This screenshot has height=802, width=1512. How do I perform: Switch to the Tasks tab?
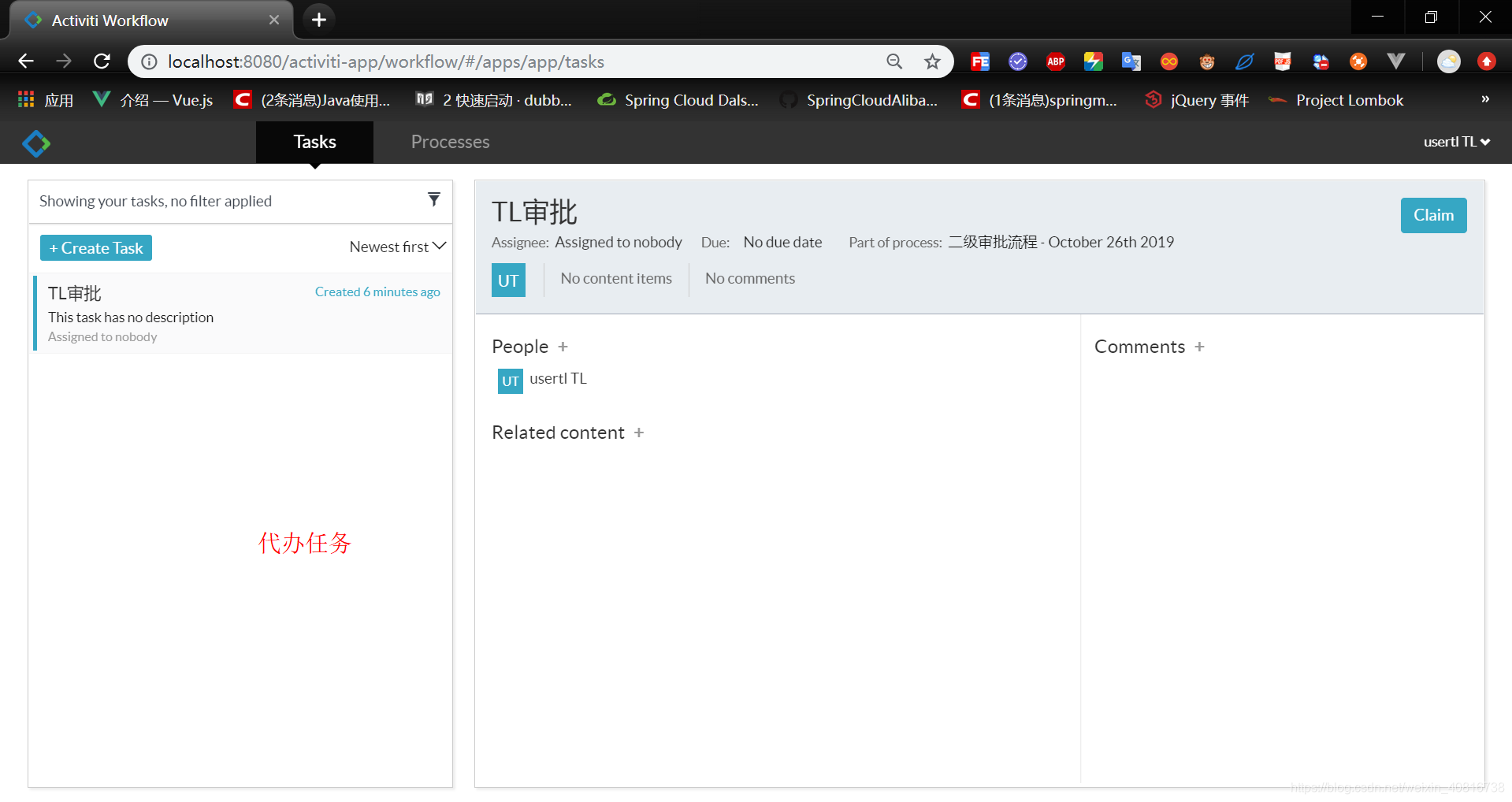pos(314,142)
